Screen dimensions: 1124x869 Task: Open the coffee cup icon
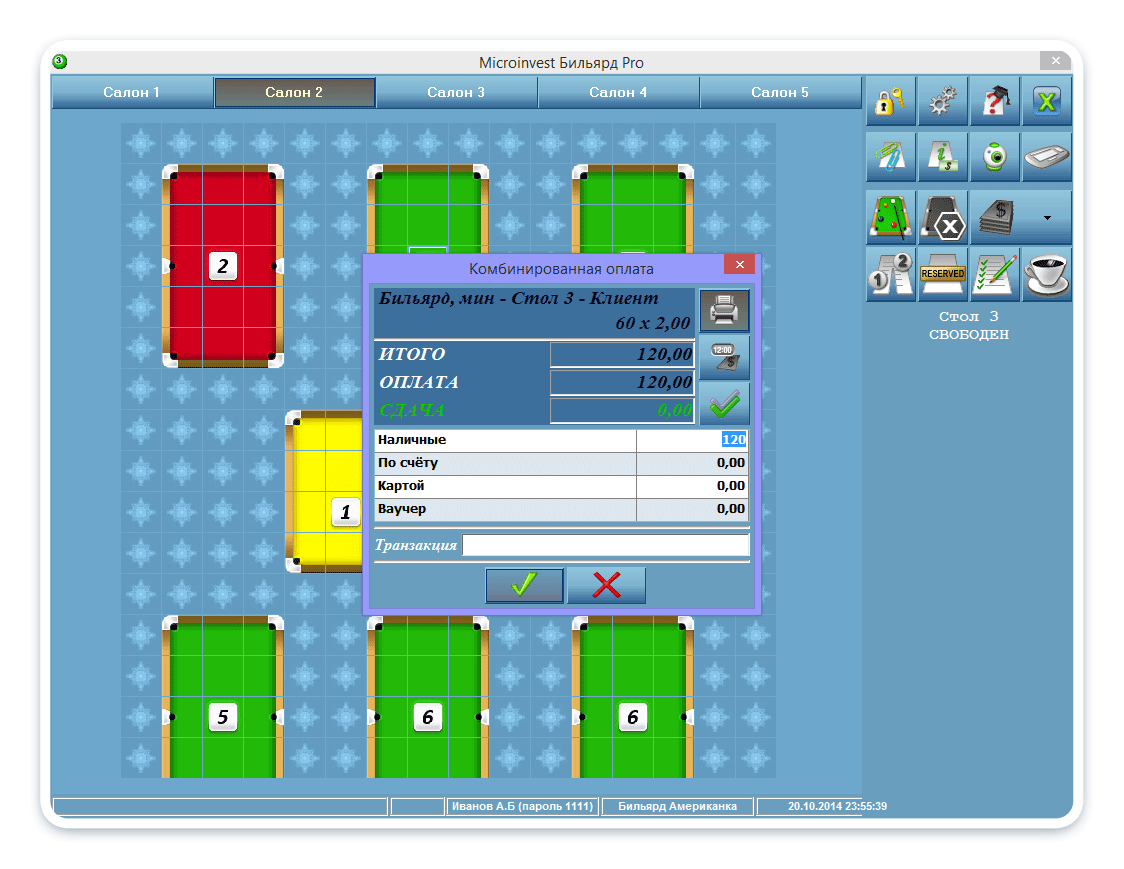tap(1047, 275)
